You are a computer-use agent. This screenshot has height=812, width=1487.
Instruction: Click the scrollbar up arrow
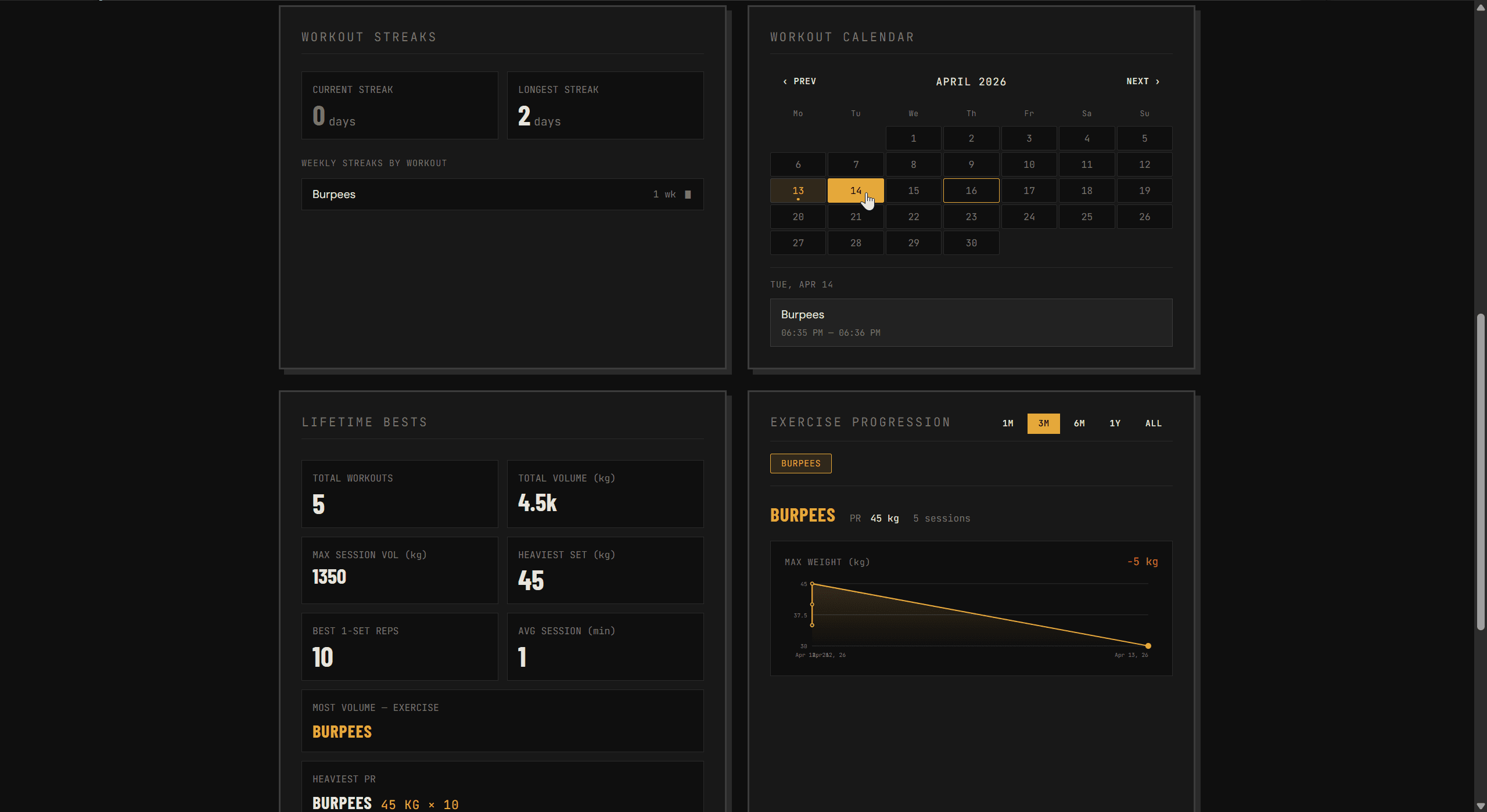click(1481, 7)
